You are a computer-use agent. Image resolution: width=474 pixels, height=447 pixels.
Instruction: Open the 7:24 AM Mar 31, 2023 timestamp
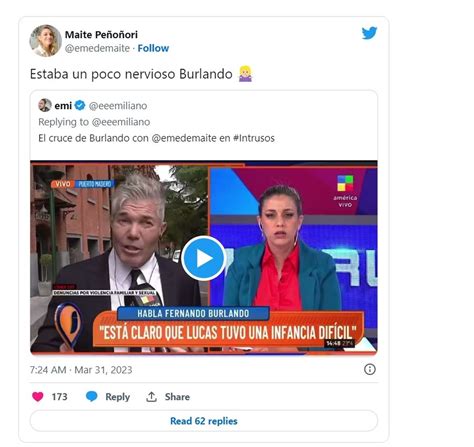pyautogui.click(x=81, y=370)
